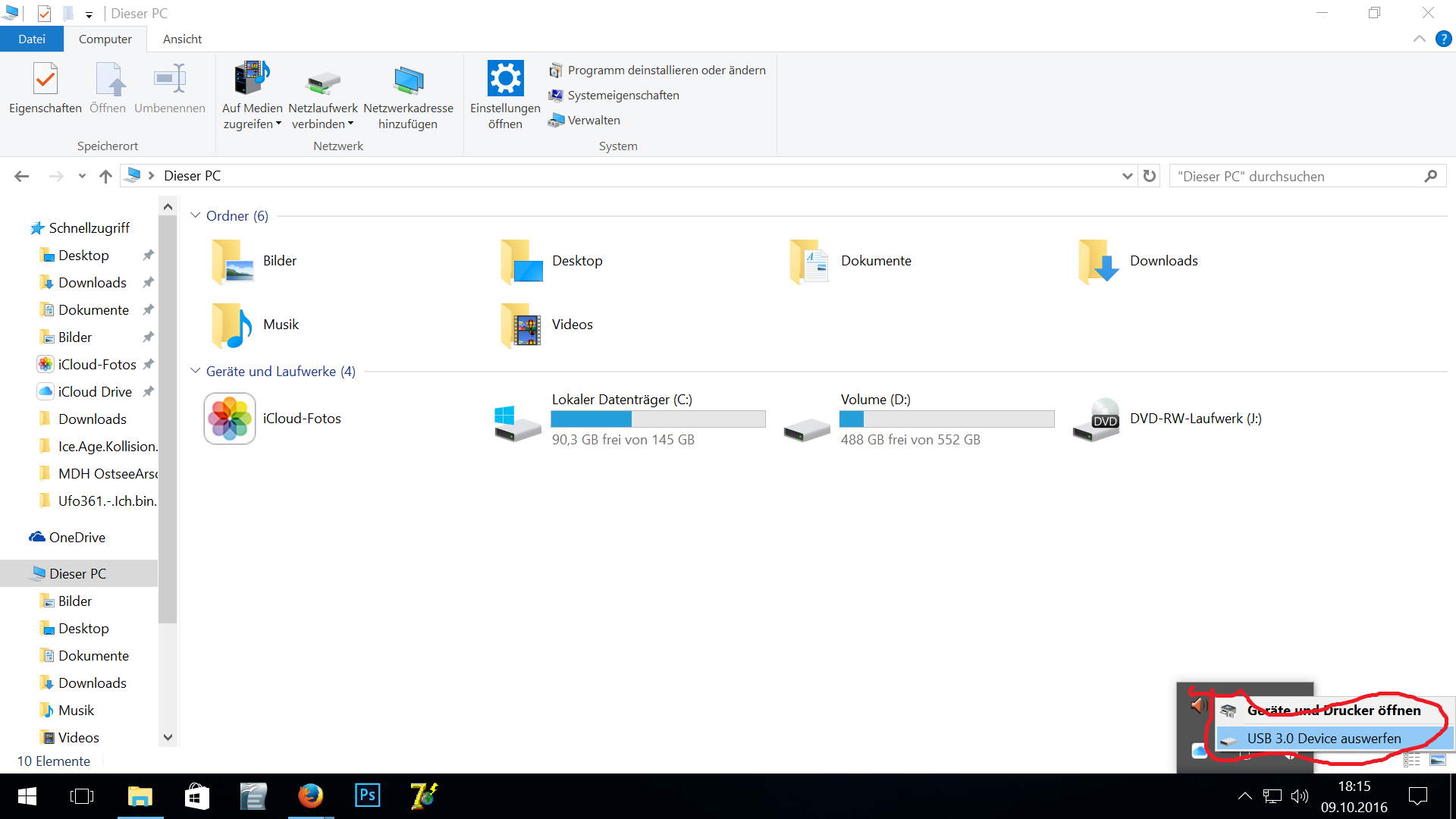Screen dimensions: 1456x819
Task: Collapse the Geräte und Laufwerke group
Action: pyautogui.click(x=195, y=371)
